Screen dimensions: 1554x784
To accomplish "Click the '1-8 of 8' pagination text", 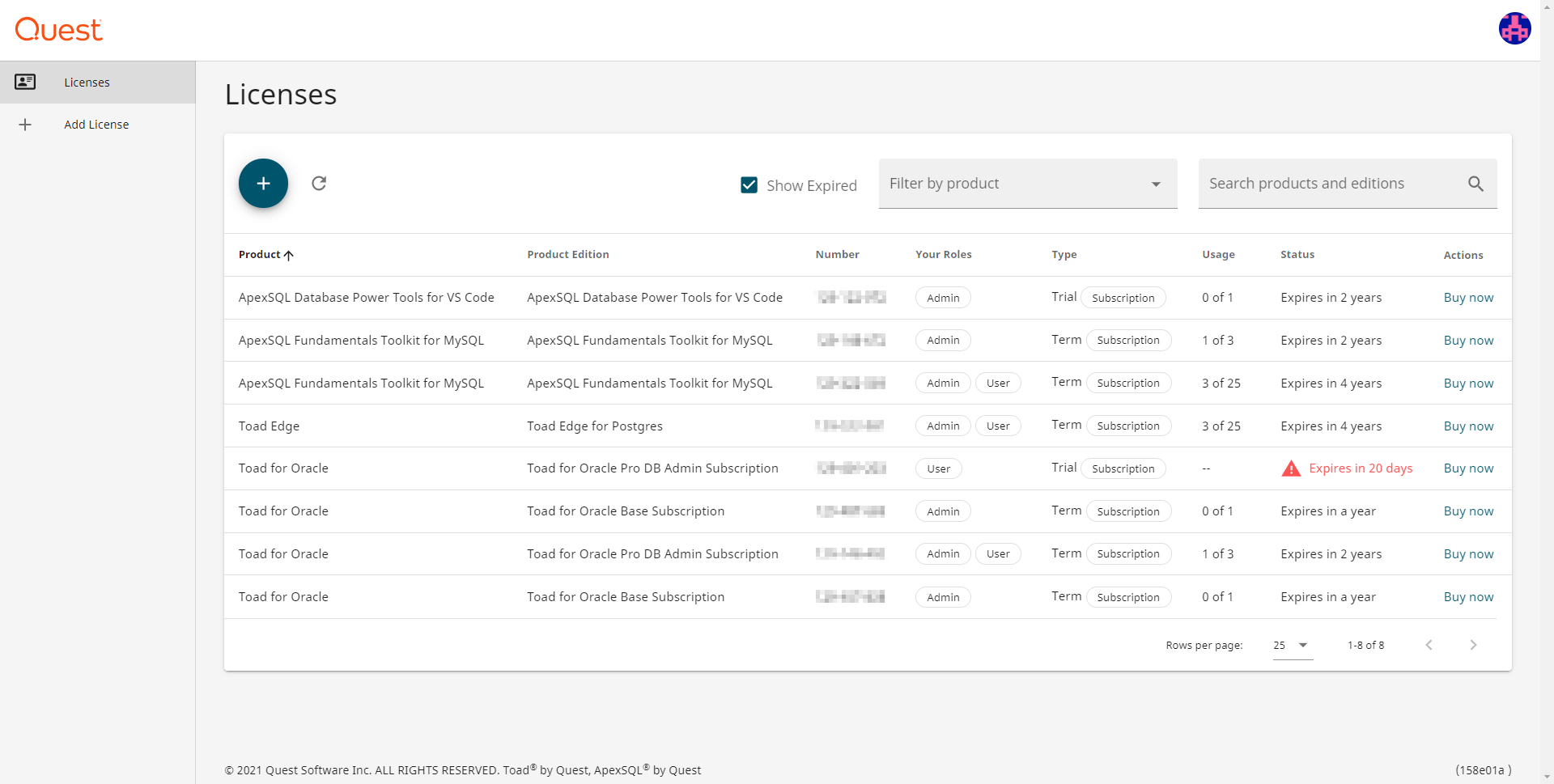I will click(1365, 645).
